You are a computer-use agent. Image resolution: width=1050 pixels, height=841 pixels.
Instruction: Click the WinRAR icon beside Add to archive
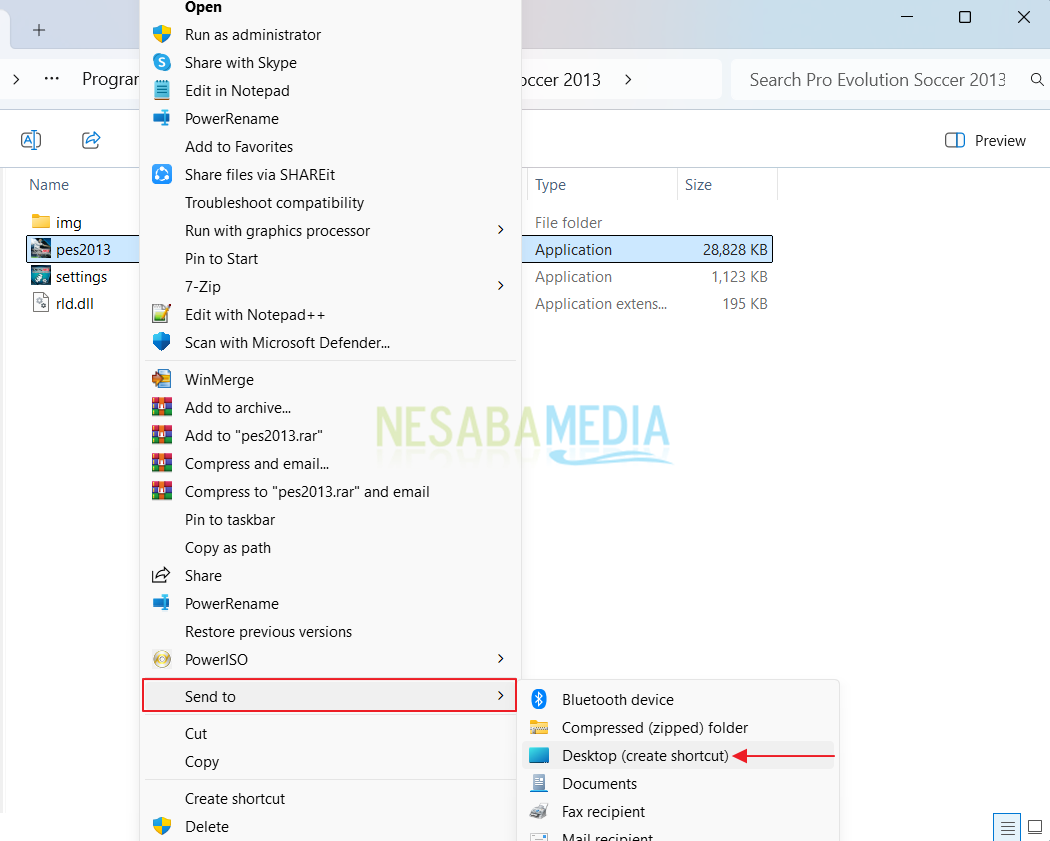coord(162,407)
